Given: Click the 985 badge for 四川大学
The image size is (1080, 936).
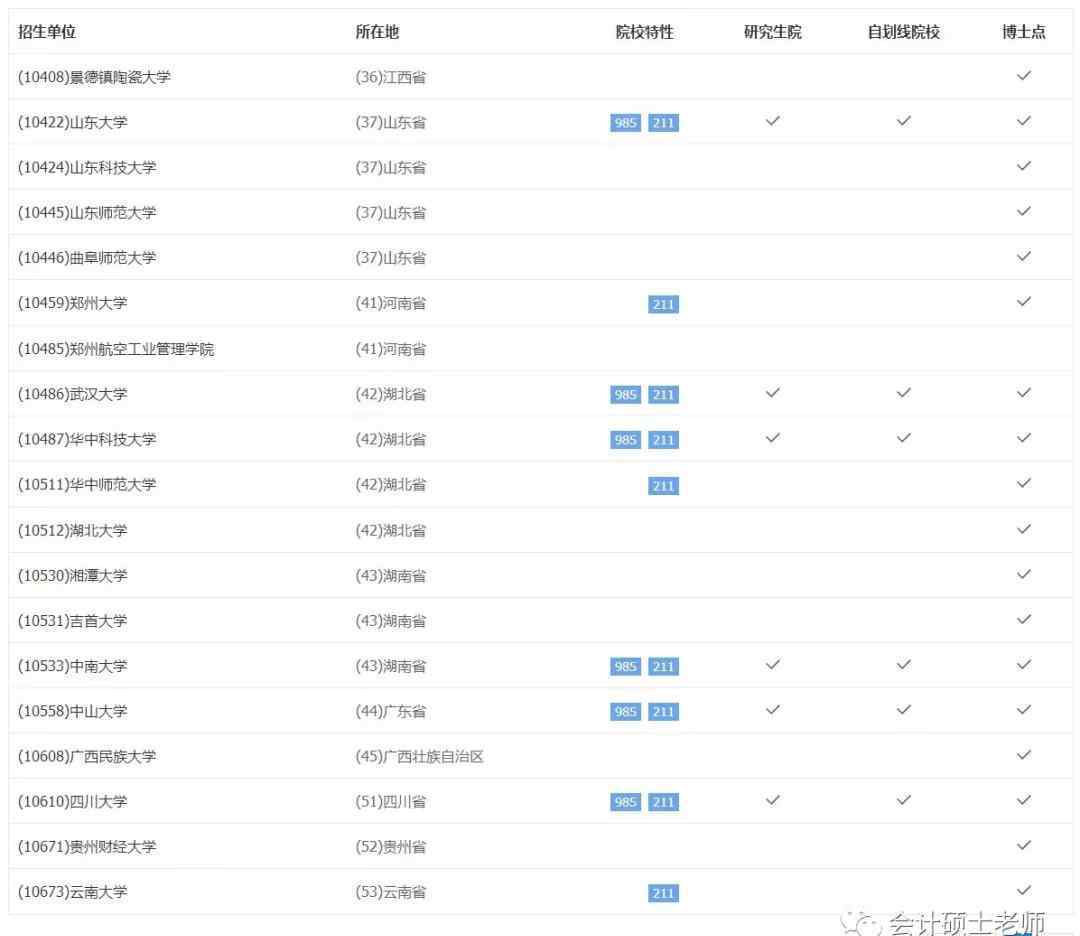Looking at the screenshot, I should (625, 802).
